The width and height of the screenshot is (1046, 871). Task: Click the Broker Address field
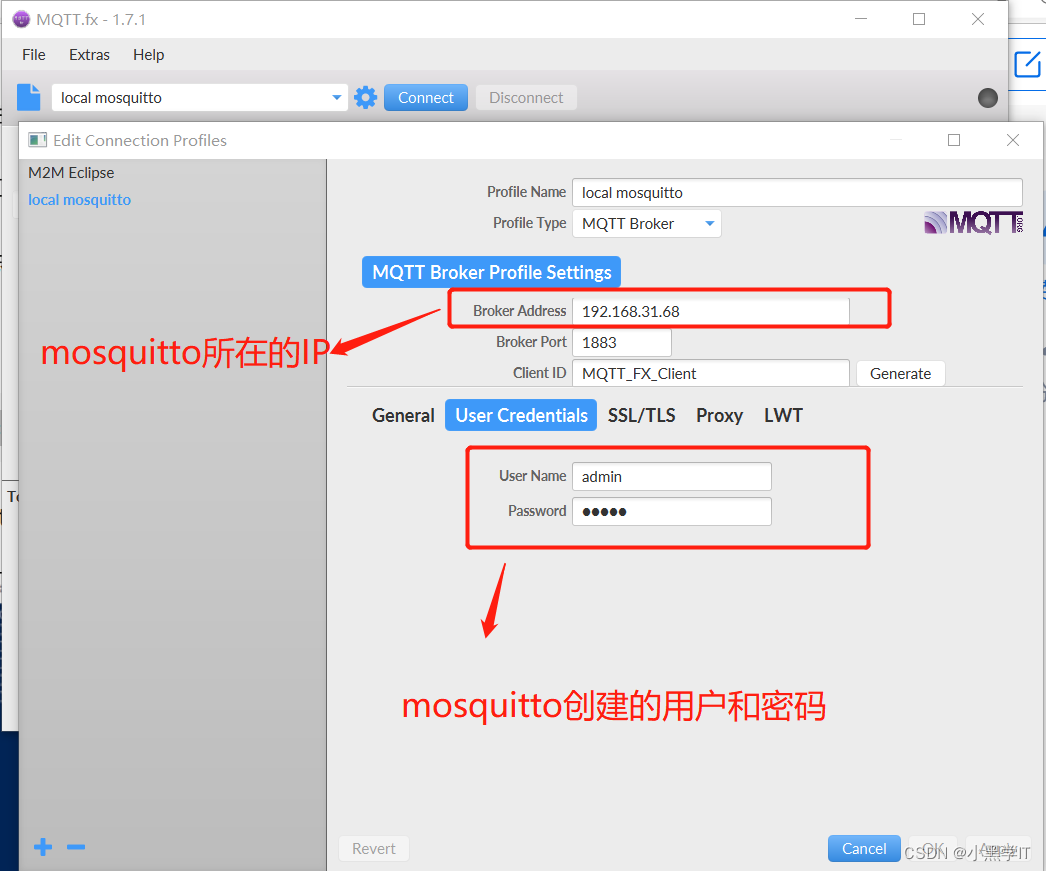point(710,311)
